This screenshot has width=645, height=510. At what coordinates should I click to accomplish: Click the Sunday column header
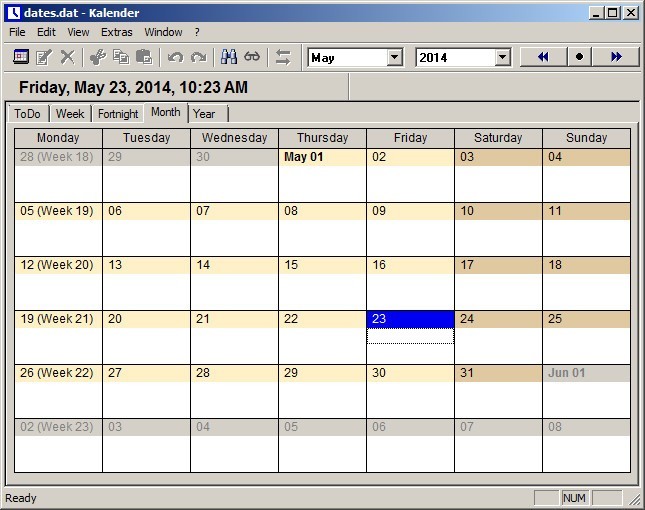pyautogui.click(x=586, y=138)
